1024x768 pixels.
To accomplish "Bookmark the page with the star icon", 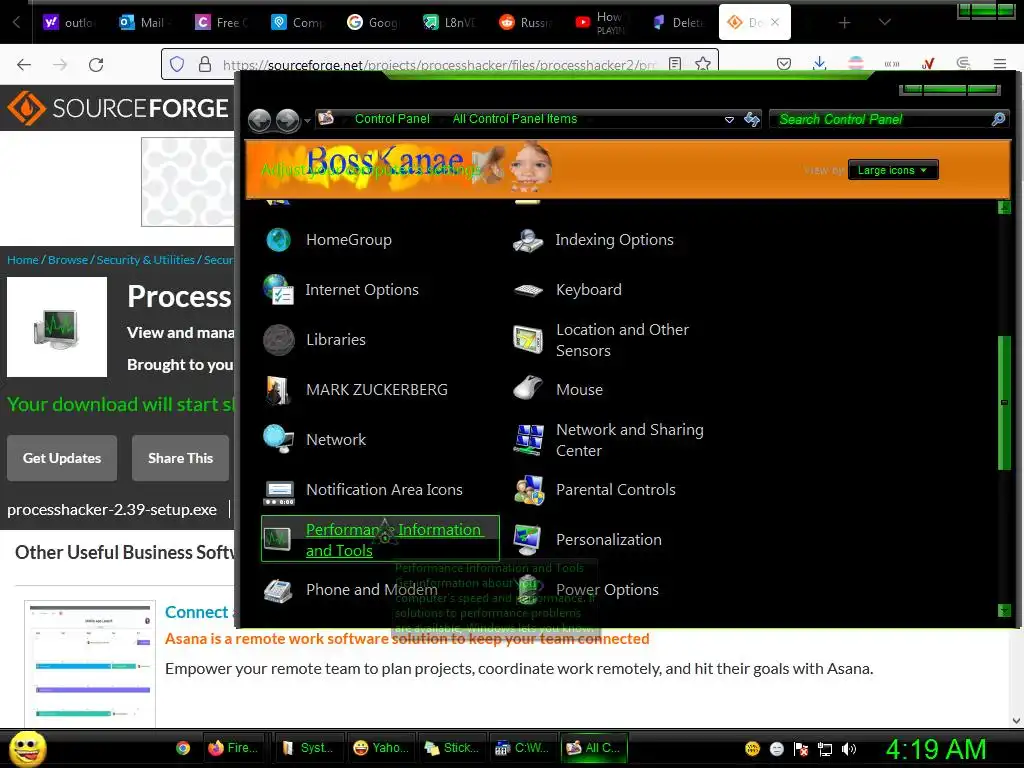I will [703, 64].
